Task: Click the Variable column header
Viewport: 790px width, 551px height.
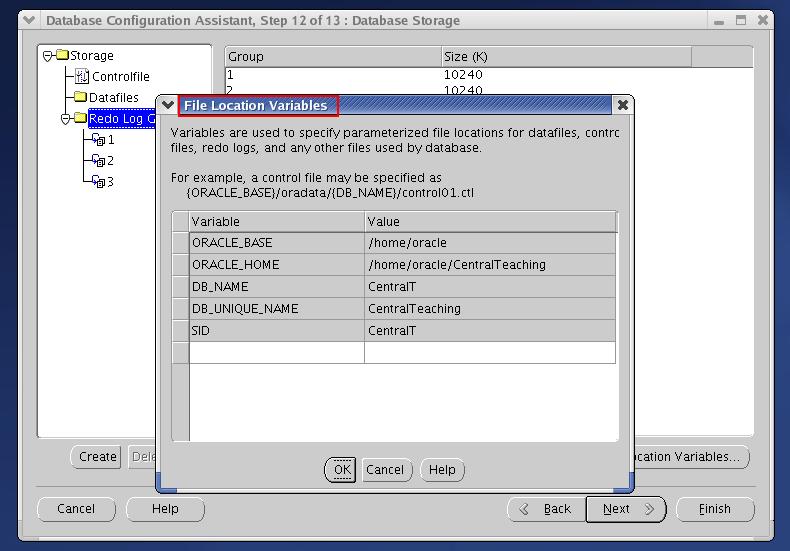Action: click(x=277, y=222)
